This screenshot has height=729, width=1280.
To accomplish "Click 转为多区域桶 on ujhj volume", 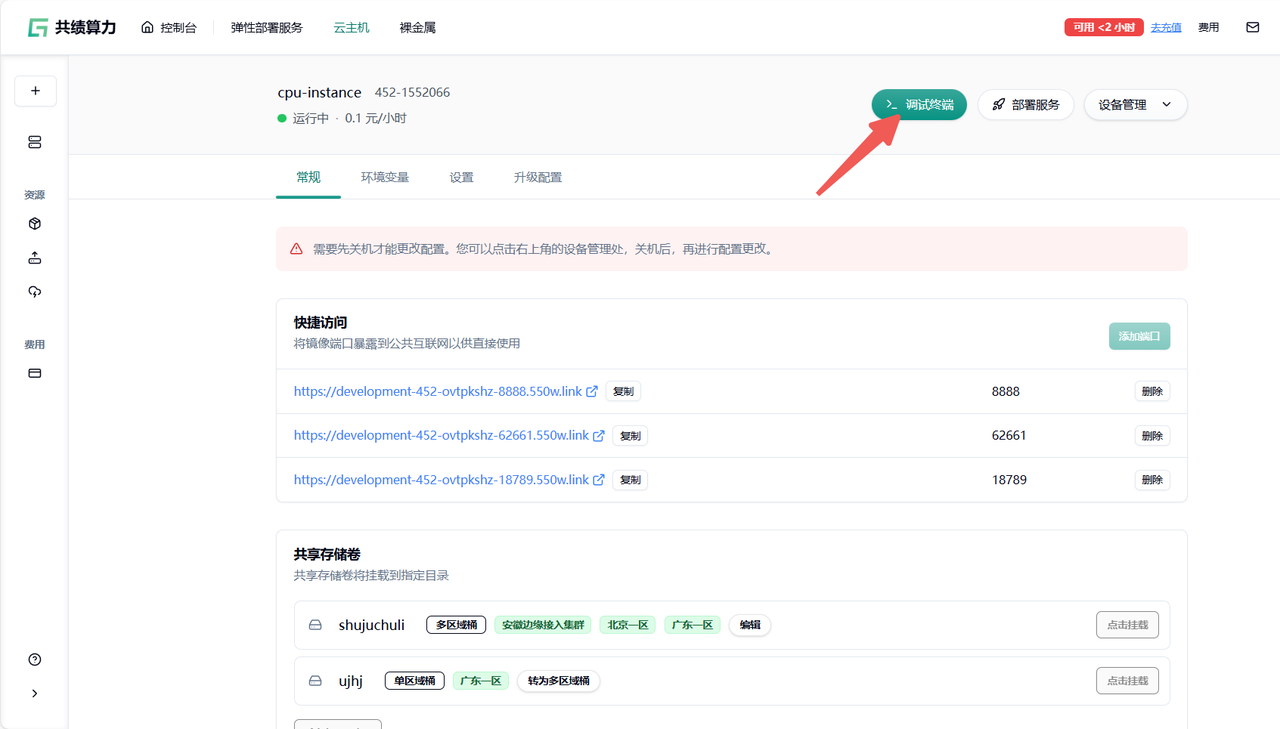I will click(x=558, y=681).
